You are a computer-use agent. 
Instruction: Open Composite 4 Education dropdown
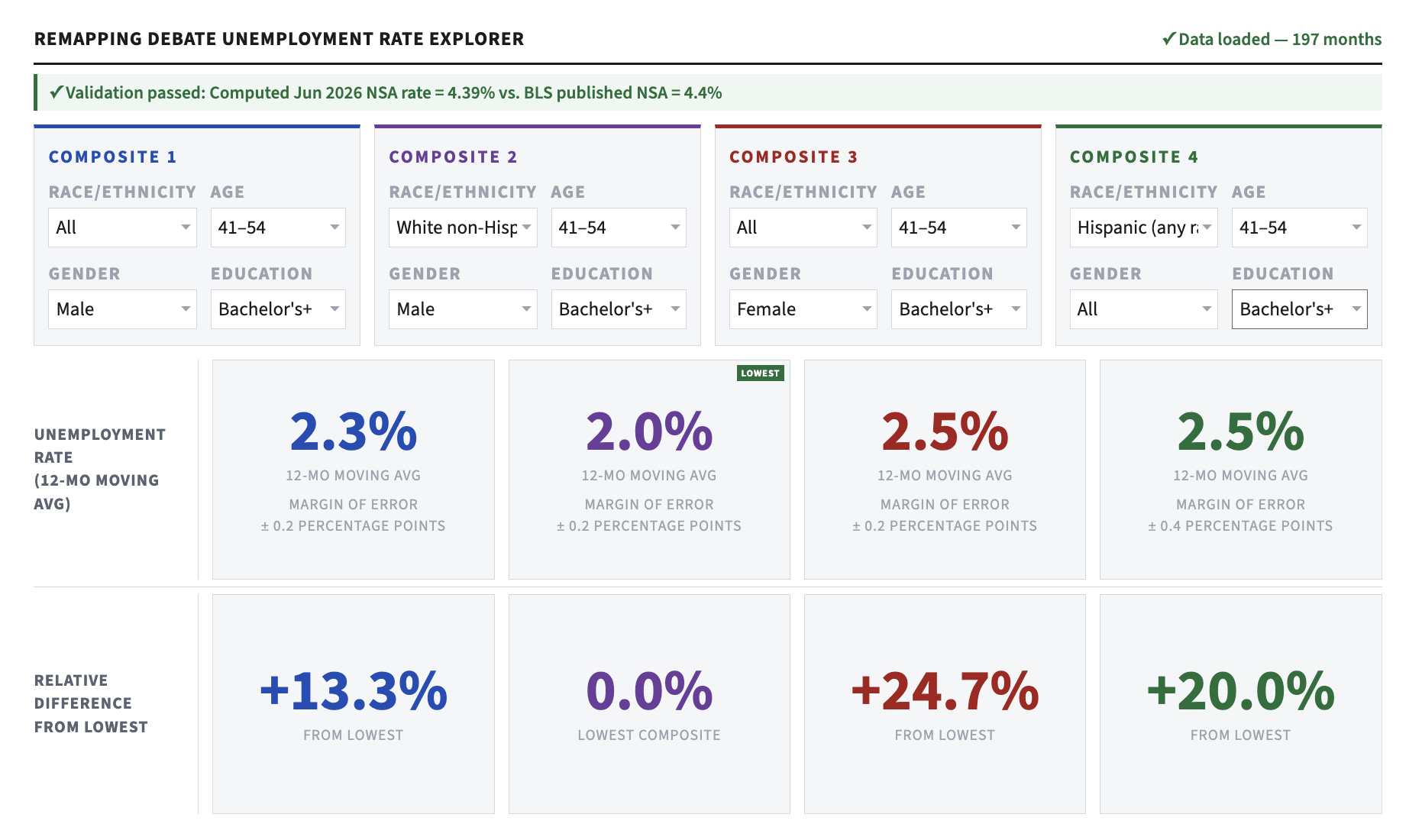tap(1300, 309)
